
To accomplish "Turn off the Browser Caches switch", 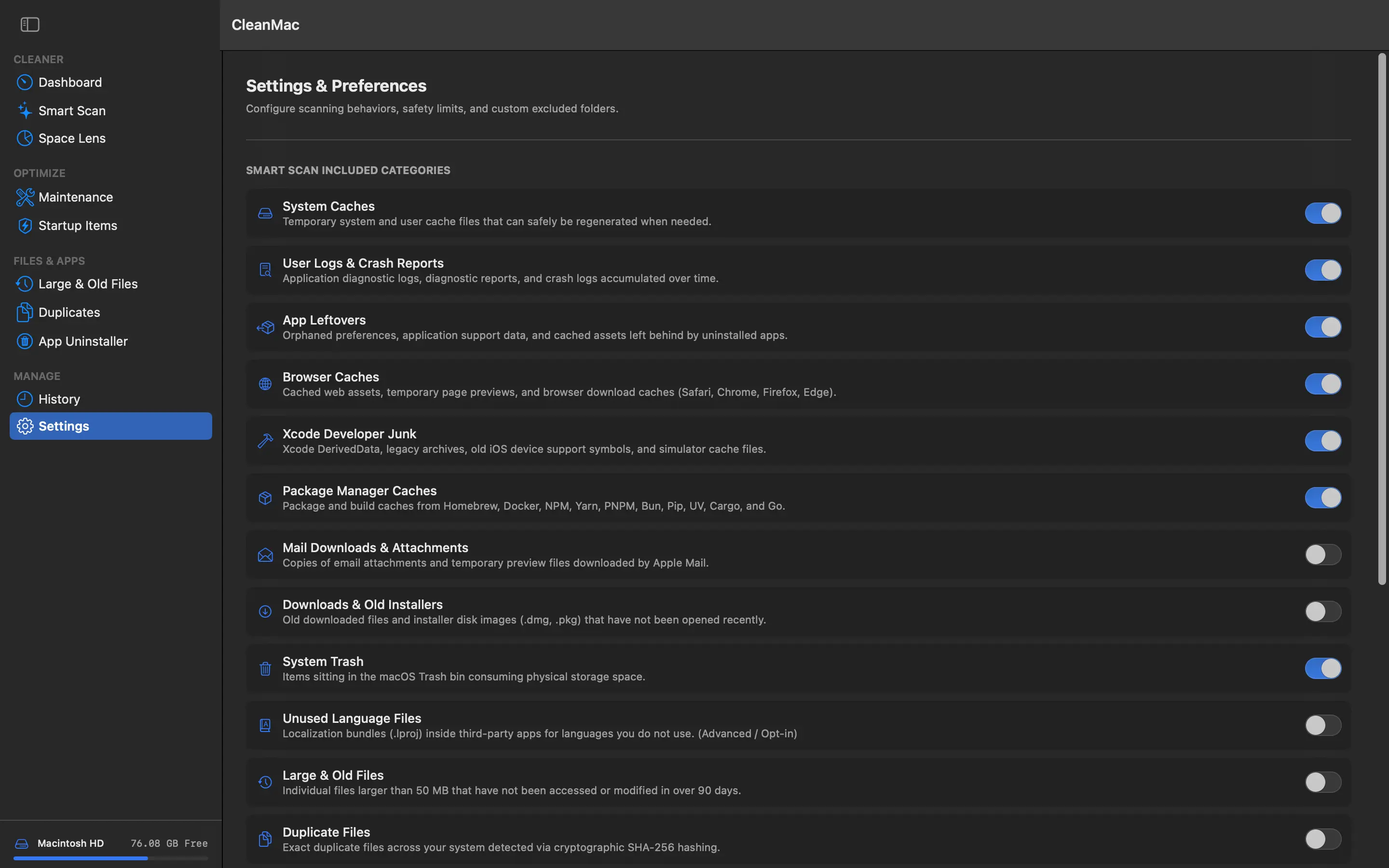I will (x=1322, y=383).
